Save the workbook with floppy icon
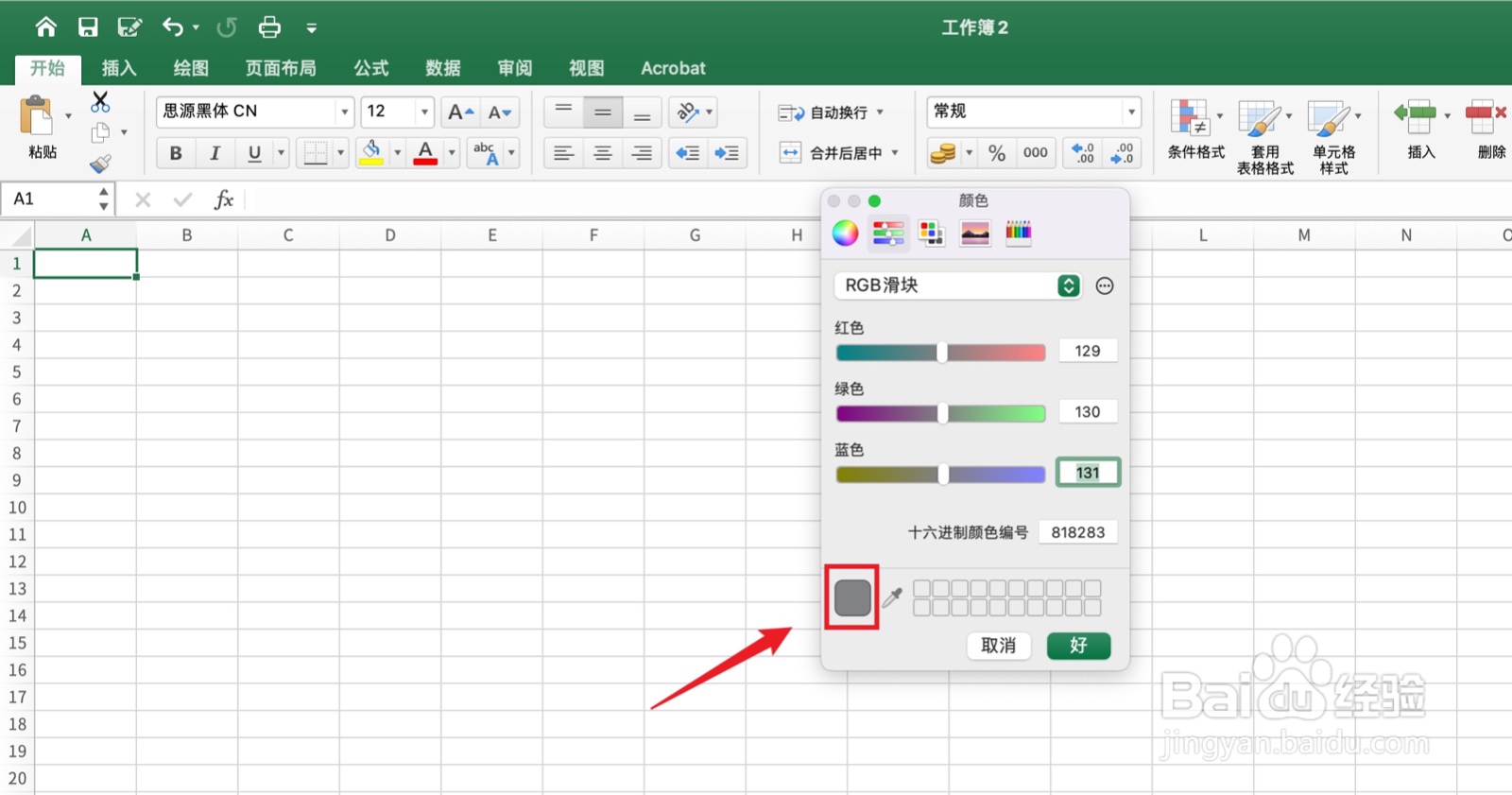Image resolution: width=1512 pixels, height=795 pixels. click(88, 27)
